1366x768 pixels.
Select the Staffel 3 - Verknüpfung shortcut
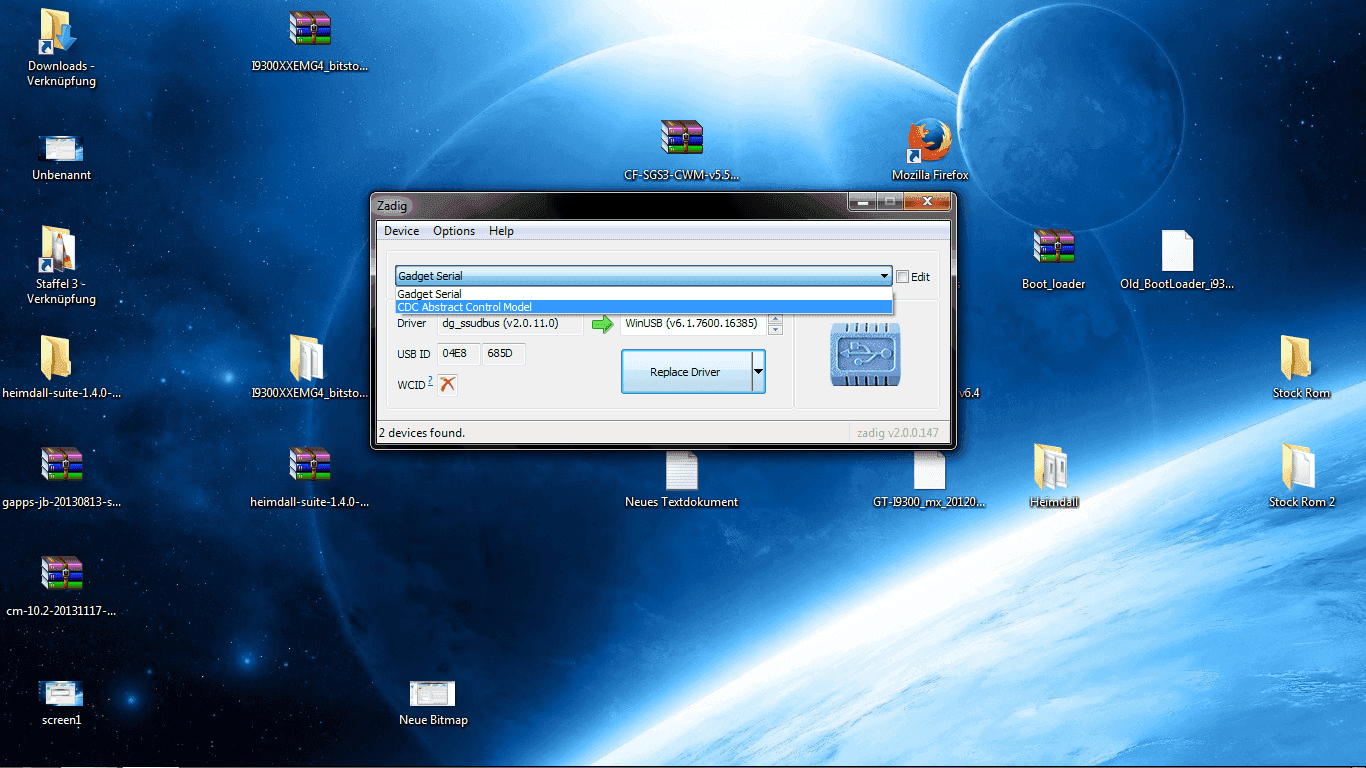[x=61, y=266]
